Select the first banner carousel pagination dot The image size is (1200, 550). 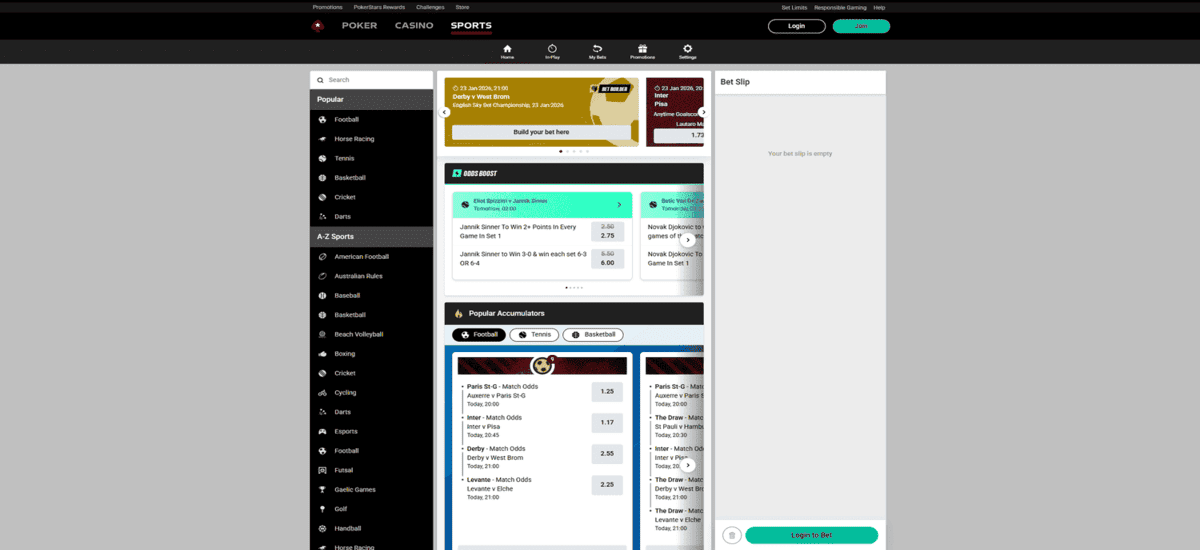pos(560,151)
